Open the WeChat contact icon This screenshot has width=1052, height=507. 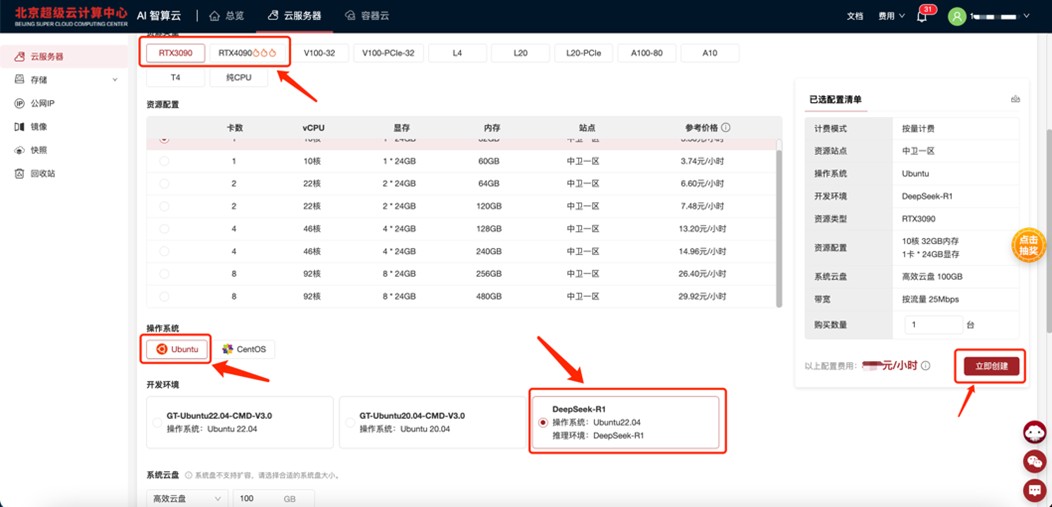pyautogui.click(x=1035, y=461)
